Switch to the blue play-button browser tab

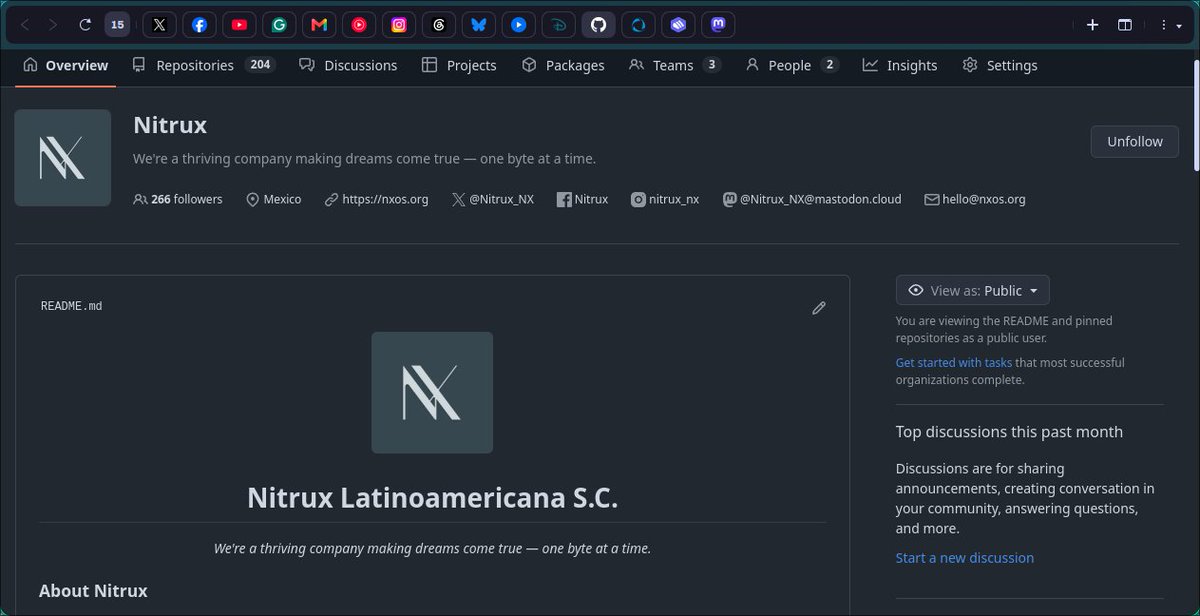(x=519, y=25)
